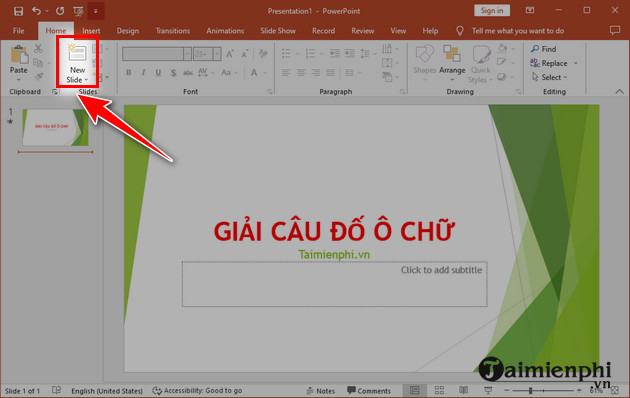The image size is (630, 398).
Task: Switch to Slide Sorter view
Action: tap(440, 390)
